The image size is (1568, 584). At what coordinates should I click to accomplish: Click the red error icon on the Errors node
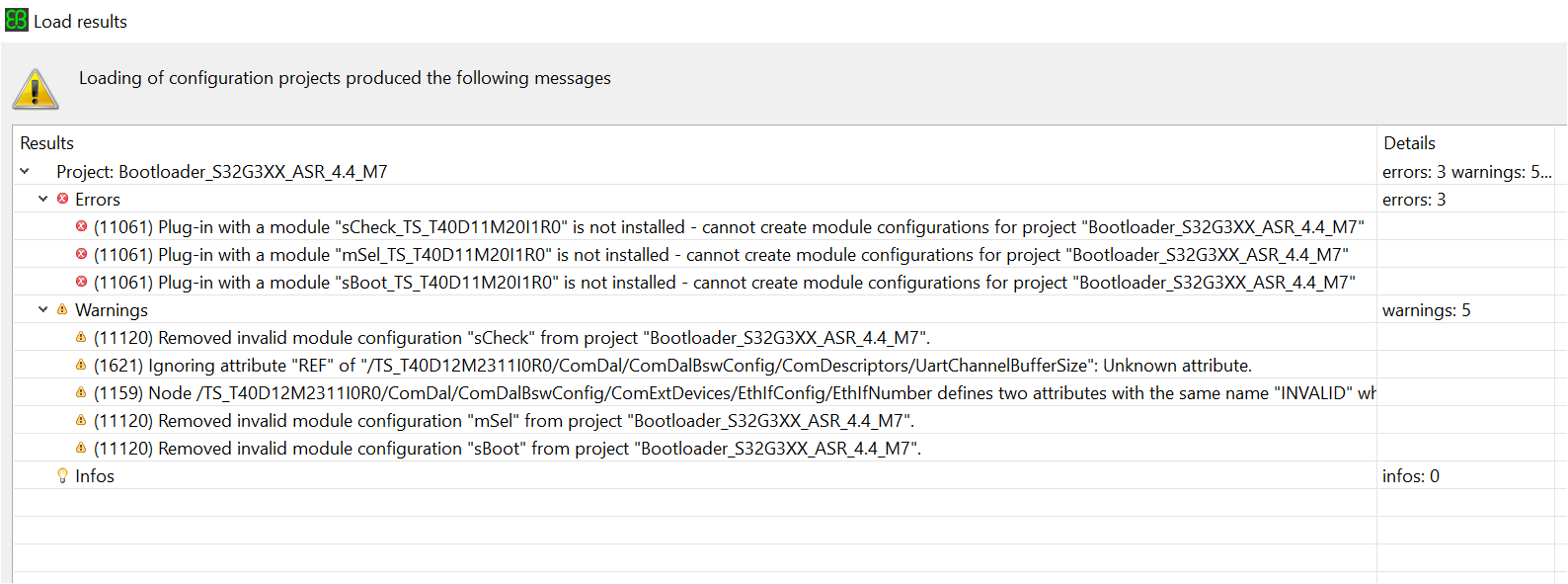[x=62, y=199]
